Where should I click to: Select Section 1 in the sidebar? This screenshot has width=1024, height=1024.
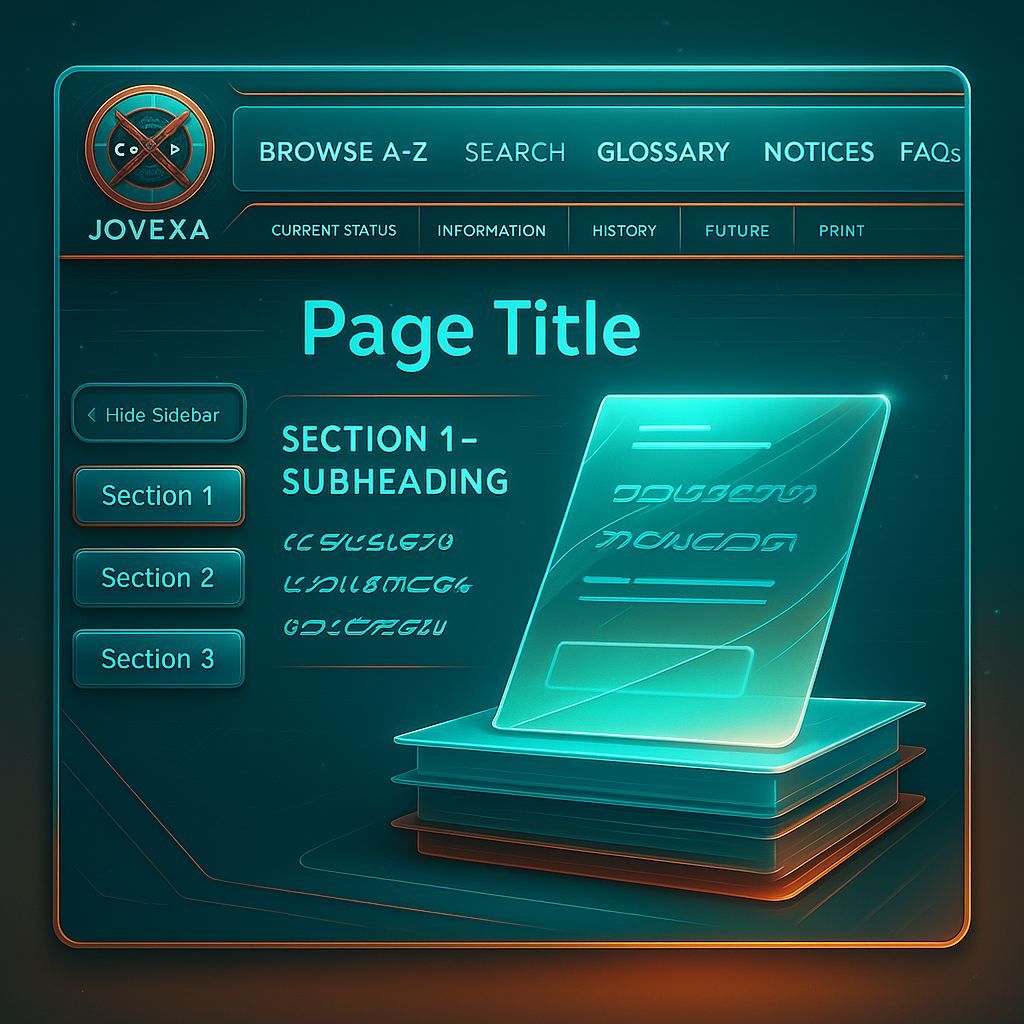click(x=158, y=496)
